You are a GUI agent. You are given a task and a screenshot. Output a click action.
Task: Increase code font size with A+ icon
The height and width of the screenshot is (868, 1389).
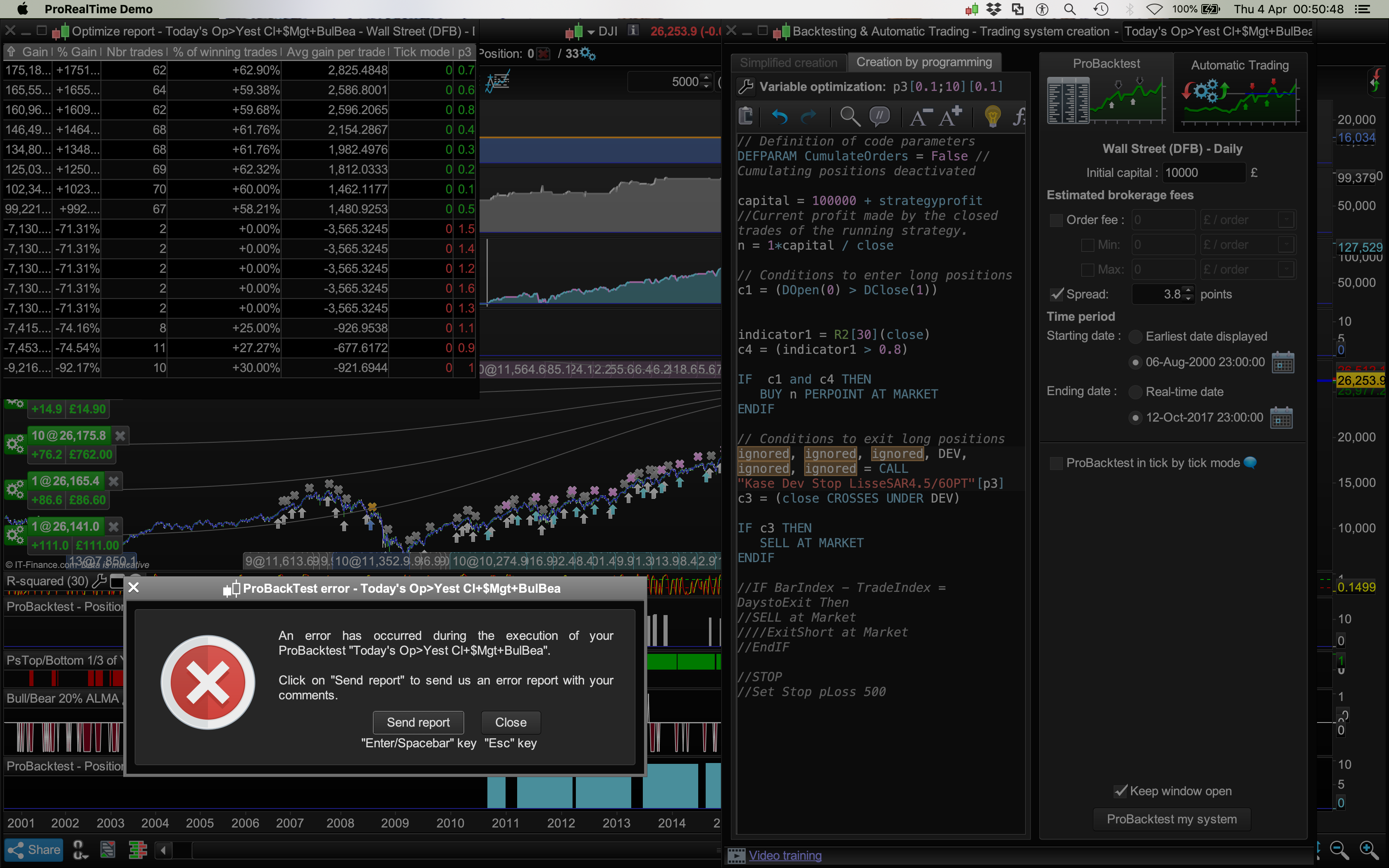[950, 117]
